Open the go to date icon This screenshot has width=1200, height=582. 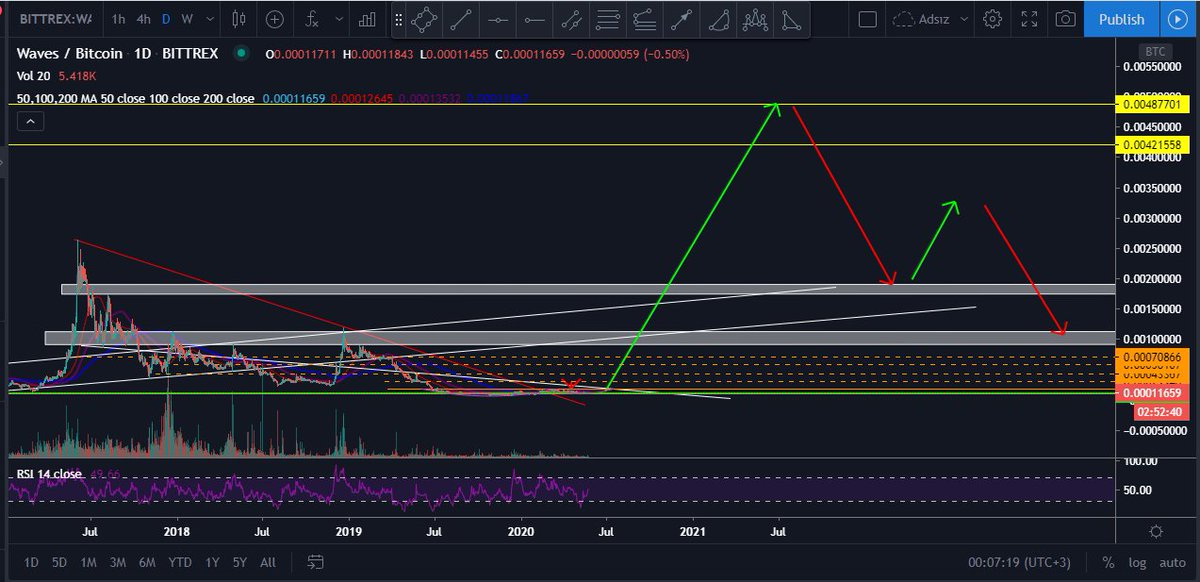point(315,562)
